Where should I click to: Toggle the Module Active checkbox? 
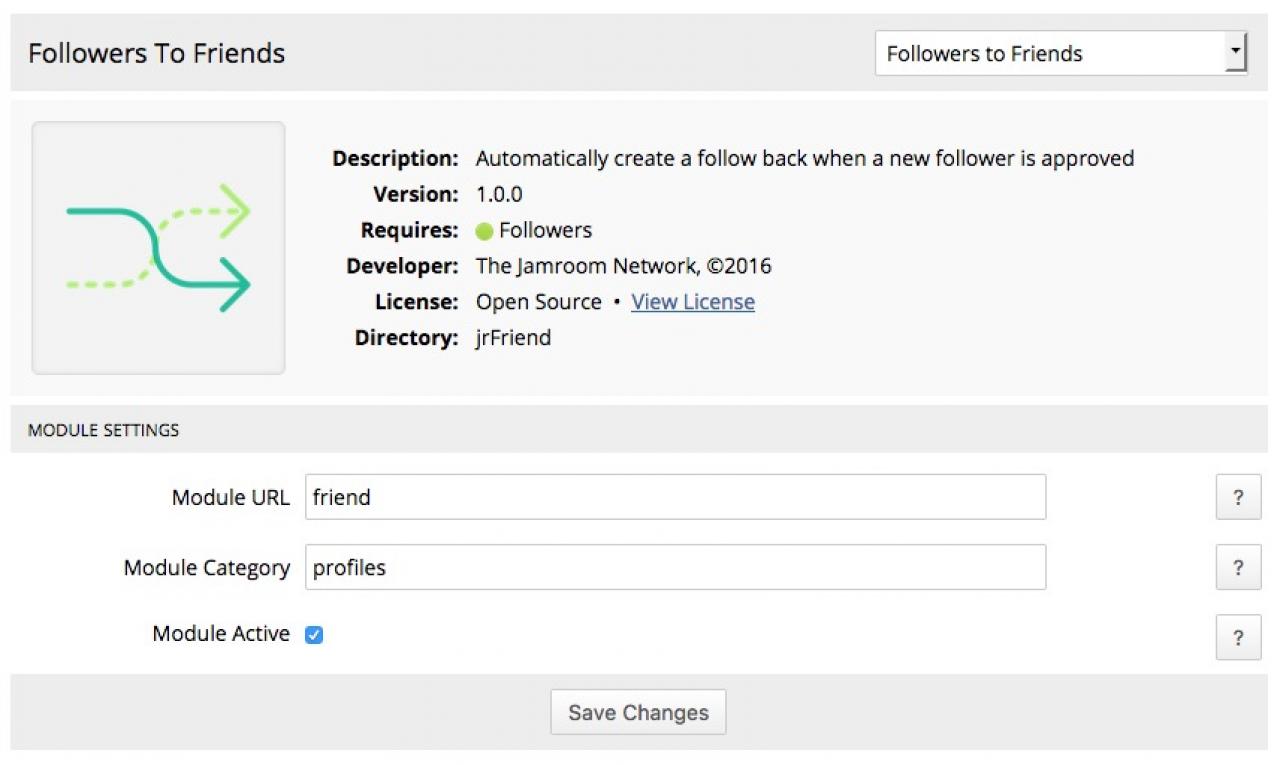coord(314,634)
